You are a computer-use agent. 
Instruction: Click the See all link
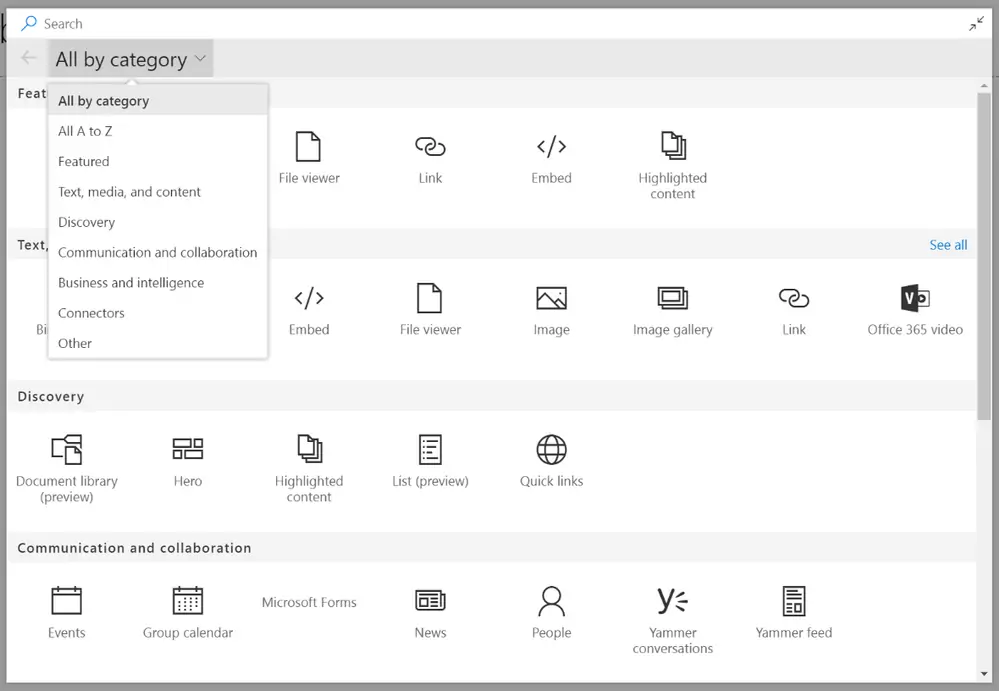[947, 244]
